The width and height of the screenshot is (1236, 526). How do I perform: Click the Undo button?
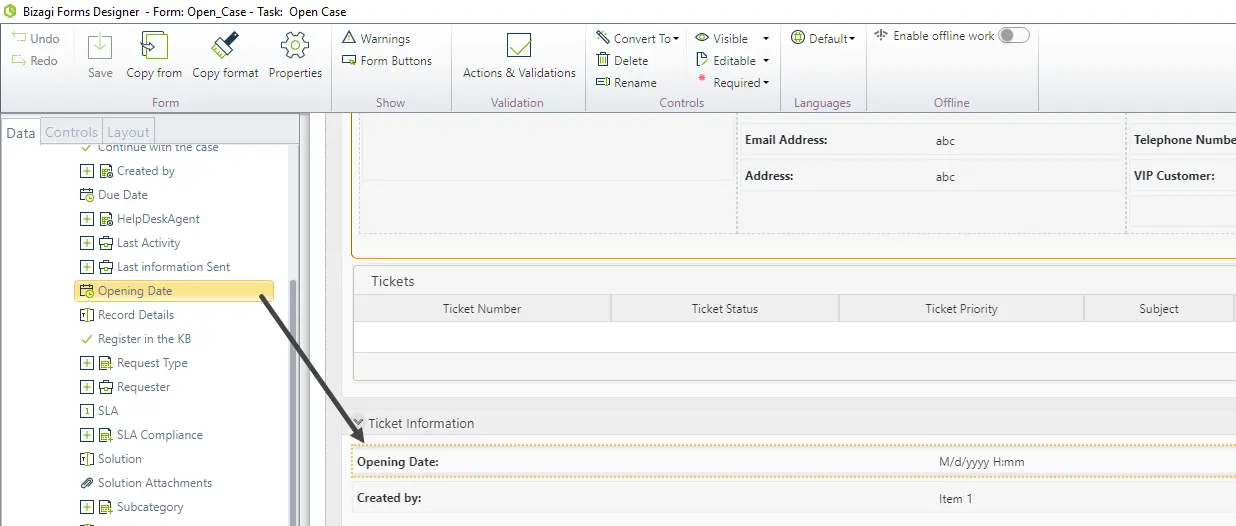tap(36, 38)
